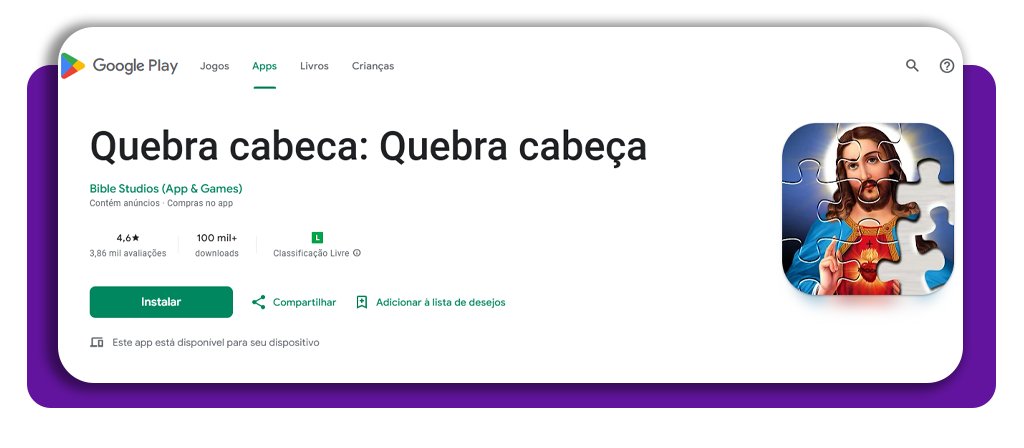Go to the Livros tab
The height and width of the screenshot is (448, 1024).
click(x=314, y=66)
